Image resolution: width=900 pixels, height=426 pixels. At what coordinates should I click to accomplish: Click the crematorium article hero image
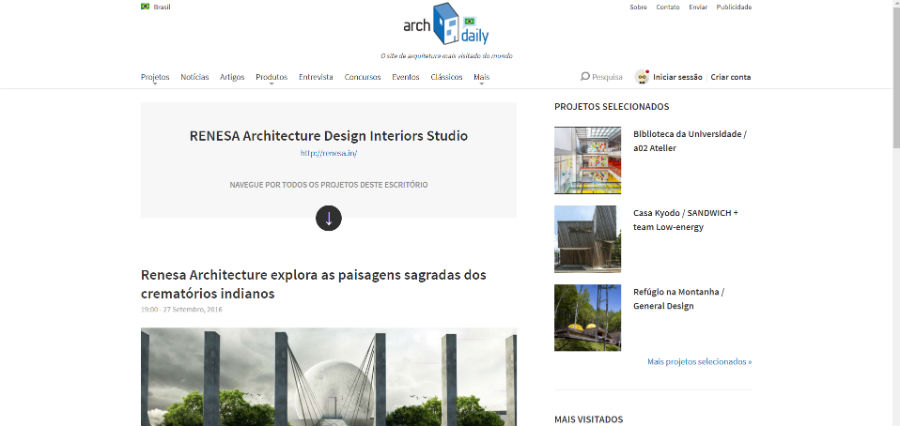[x=328, y=377]
